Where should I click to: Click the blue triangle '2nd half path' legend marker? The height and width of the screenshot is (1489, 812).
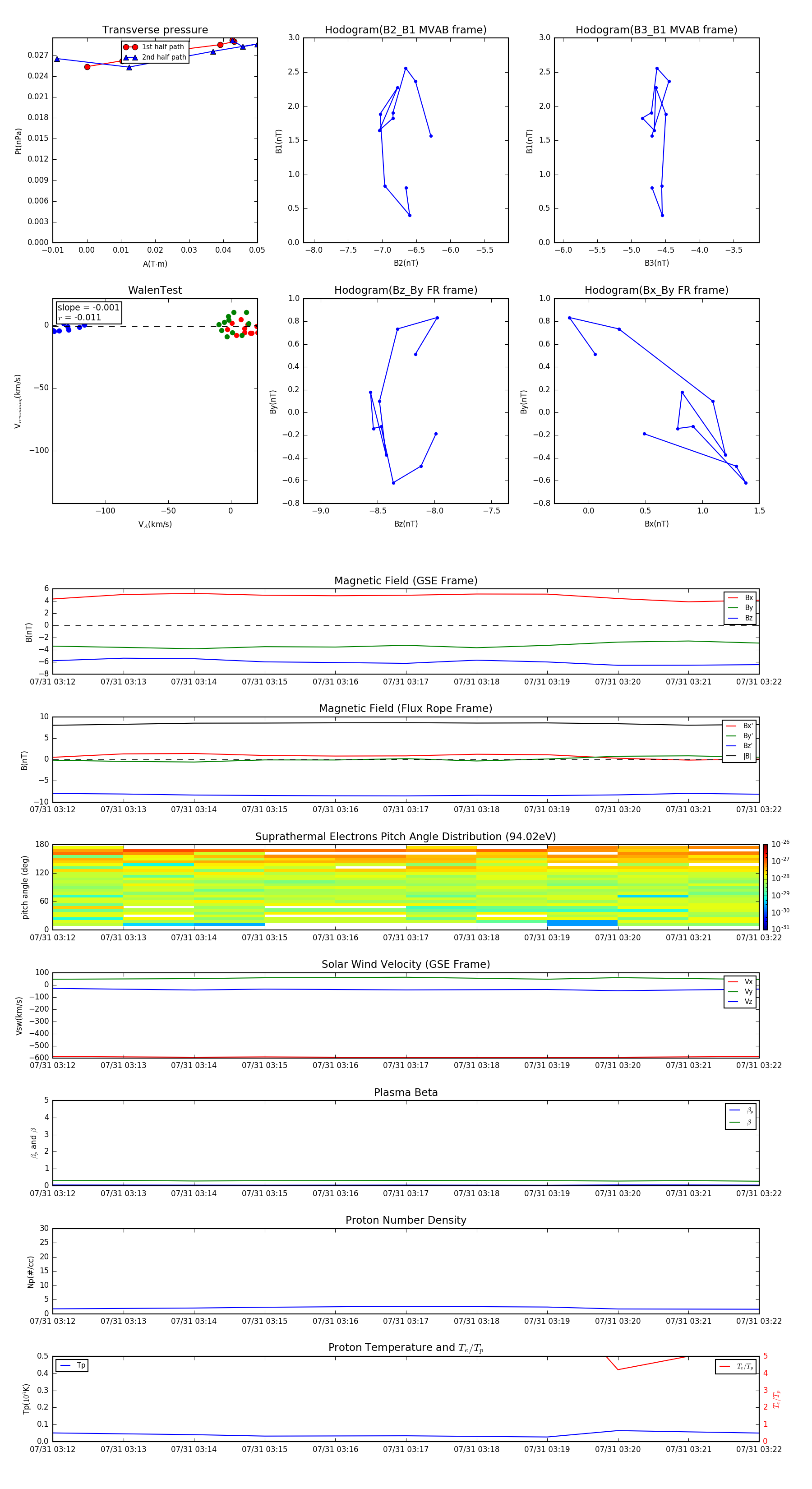(130, 57)
